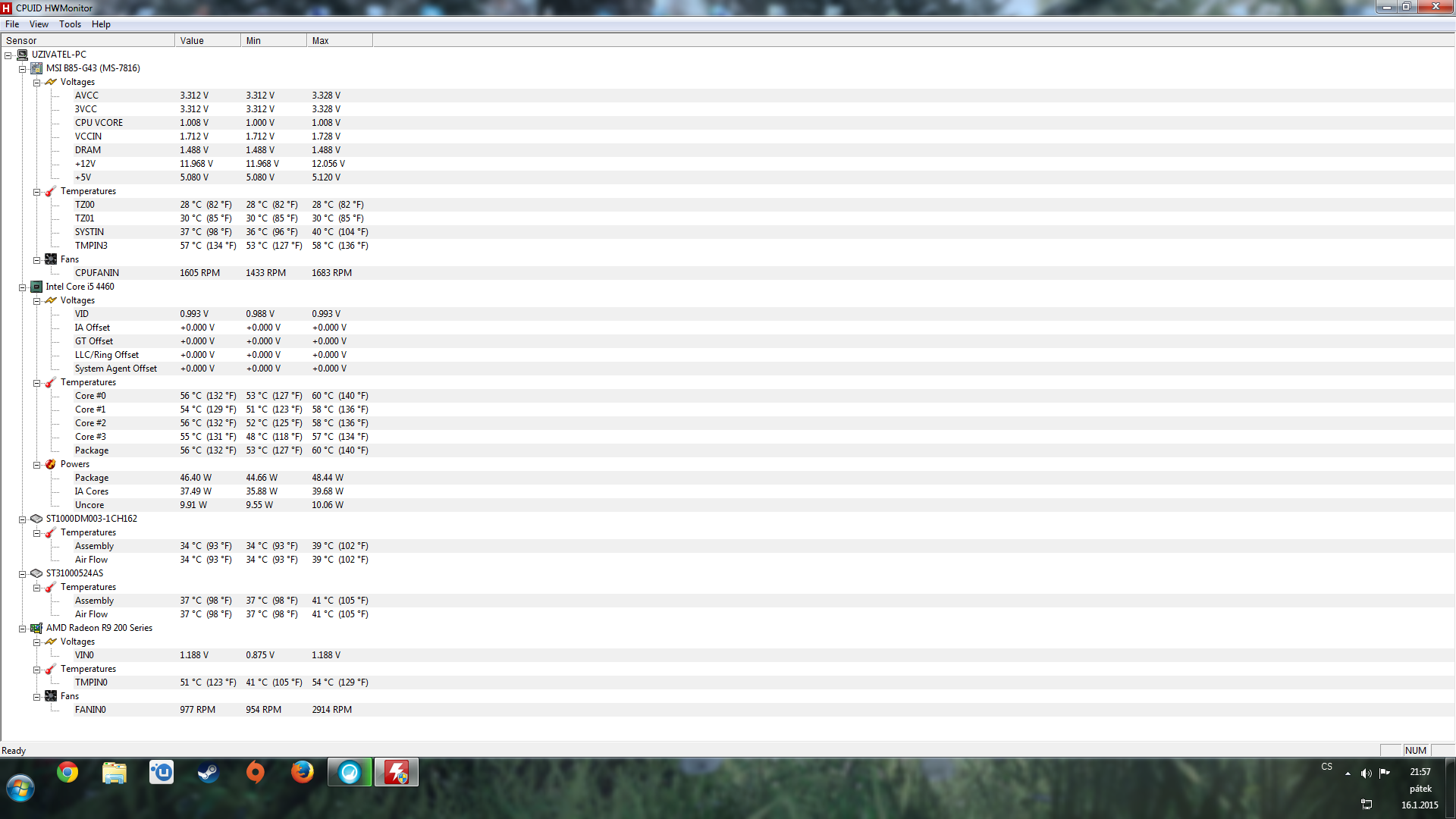Click the Min column header
The width and height of the screenshot is (1456, 819).
pos(274,41)
